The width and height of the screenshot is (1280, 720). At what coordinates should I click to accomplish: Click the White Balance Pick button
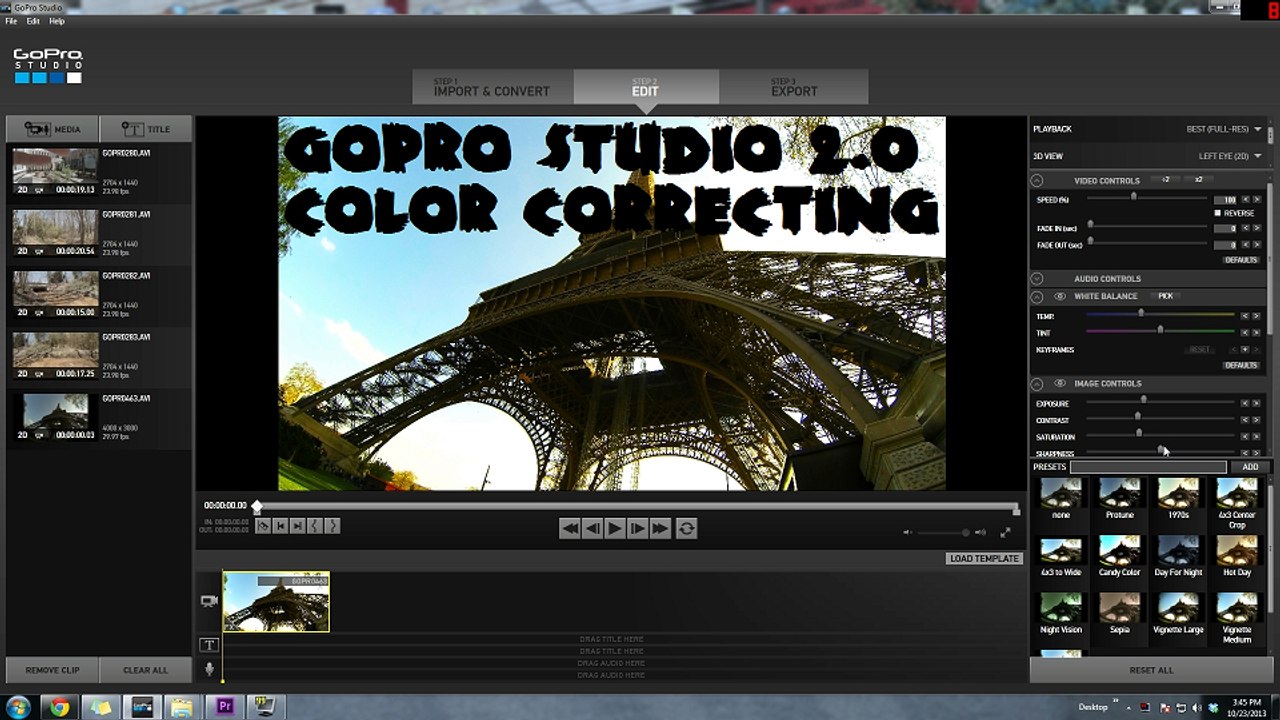[x=1165, y=296]
